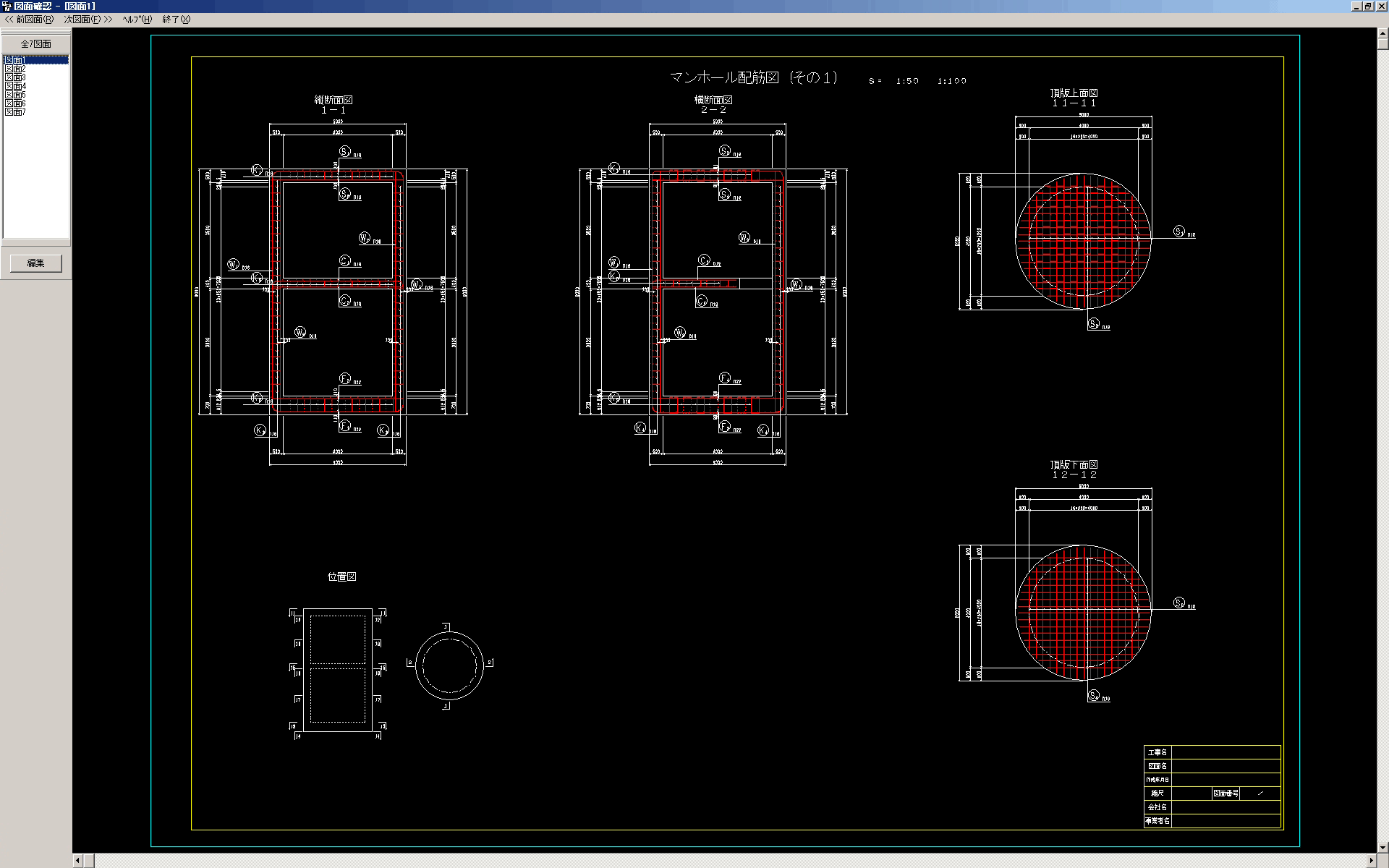1389x868 pixels.
Task: Click the horizontal scrollbar left arrow
Action: pyautogui.click(x=78, y=861)
